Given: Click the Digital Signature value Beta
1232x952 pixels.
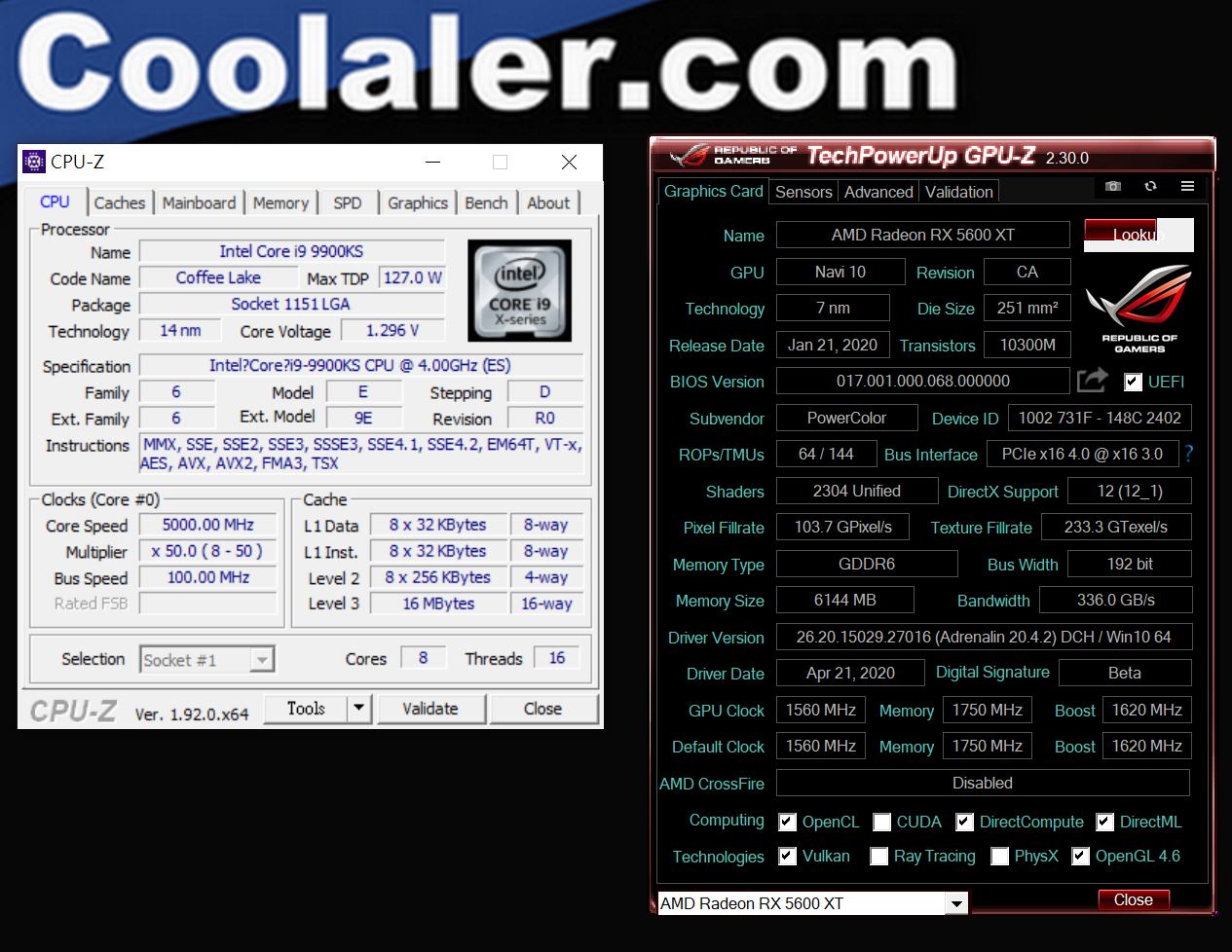Looking at the screenshot, I should [x=1125, y=673].
